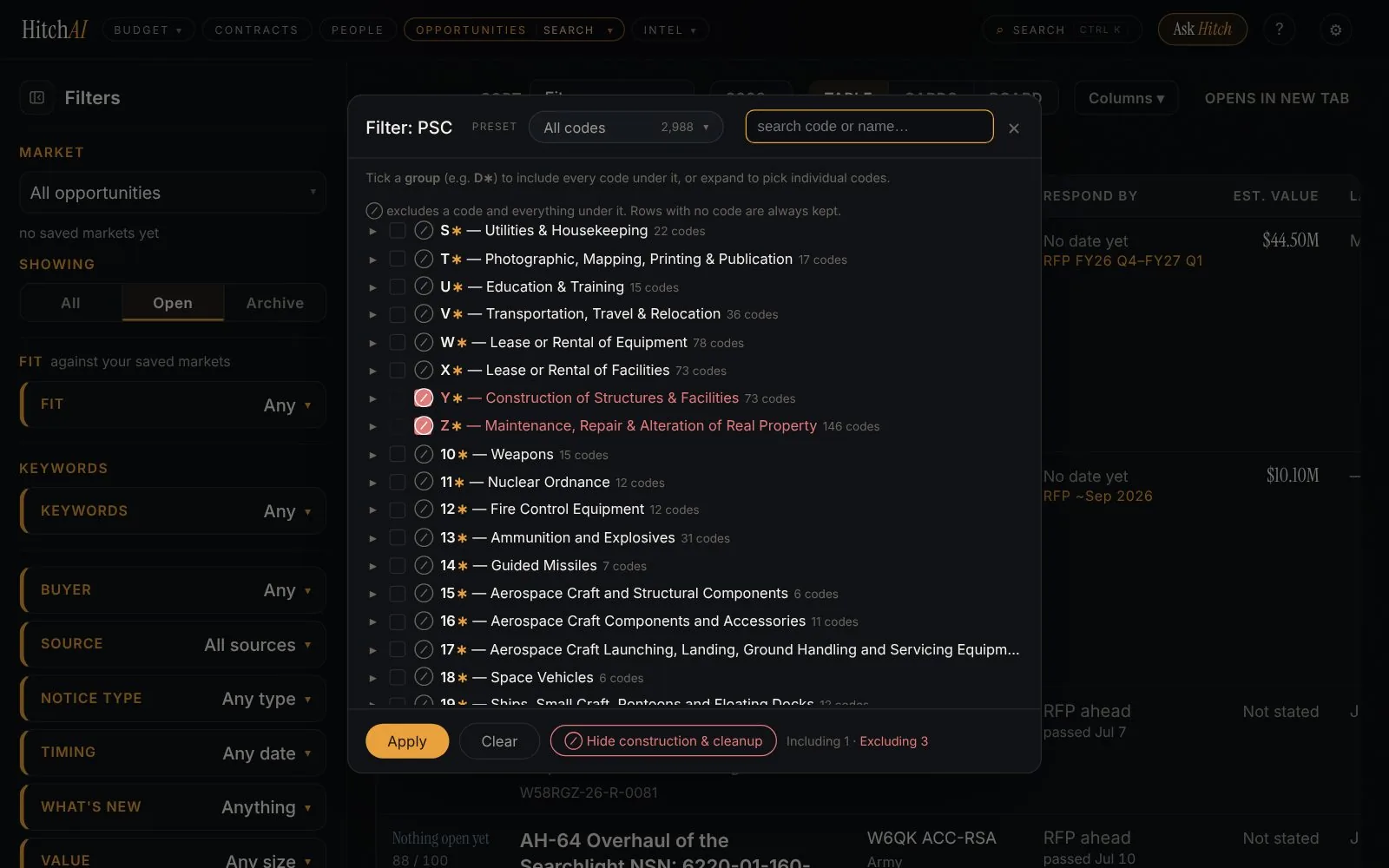This screenshot has width=1389, height=868.
Task: Remove exclusion on Z Maintenance, Repair & Alteration
Action: (x=424, y=425)
